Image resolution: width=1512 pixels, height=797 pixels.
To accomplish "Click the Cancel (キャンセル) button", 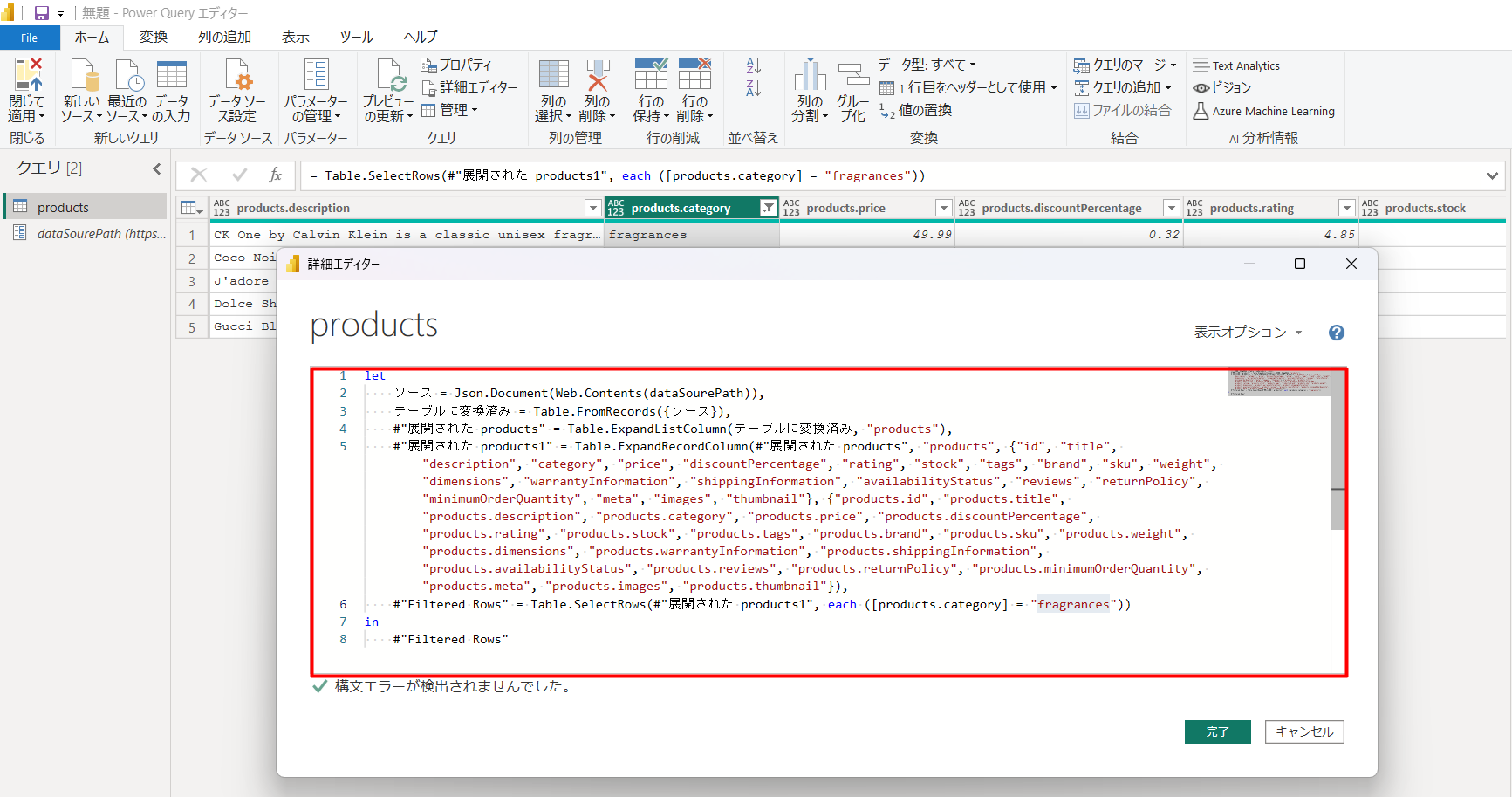I will pos(1304,732).
